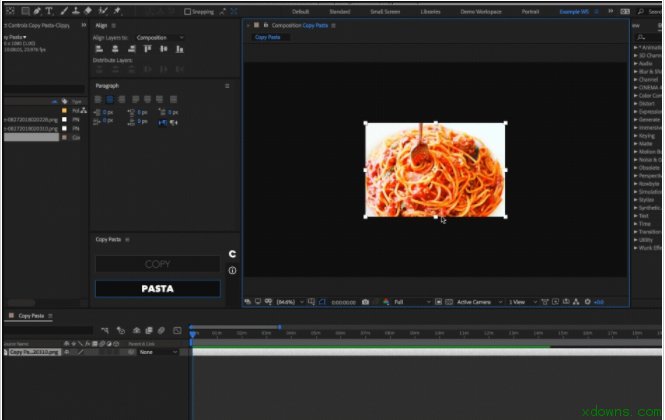Screen dimensions: 665x420
Task: Select the Clone Stamp tool
Action: (76, 10)
